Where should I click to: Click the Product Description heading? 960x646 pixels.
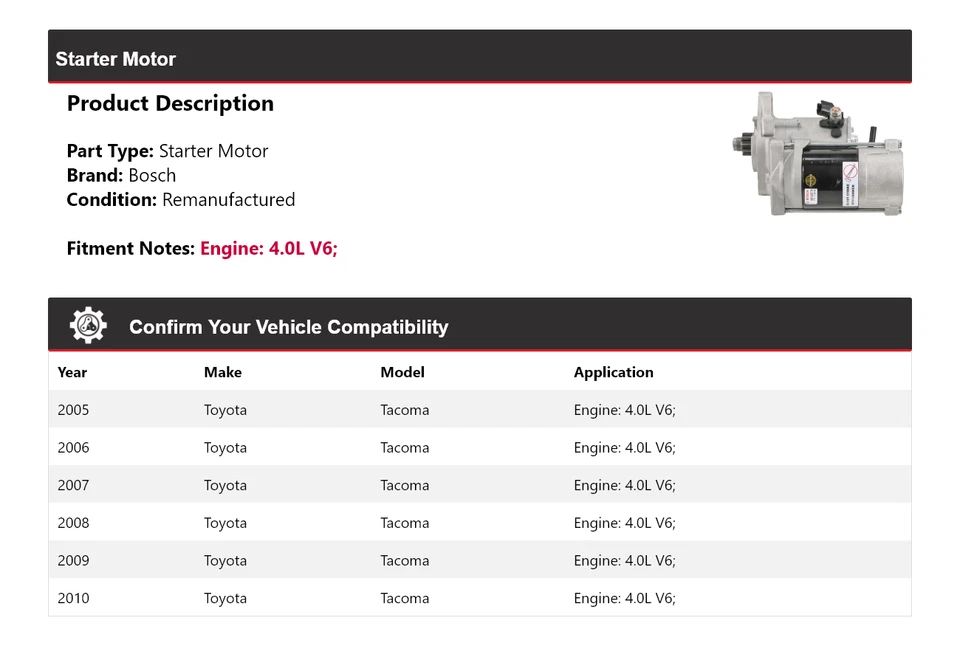tap(170, 103)
